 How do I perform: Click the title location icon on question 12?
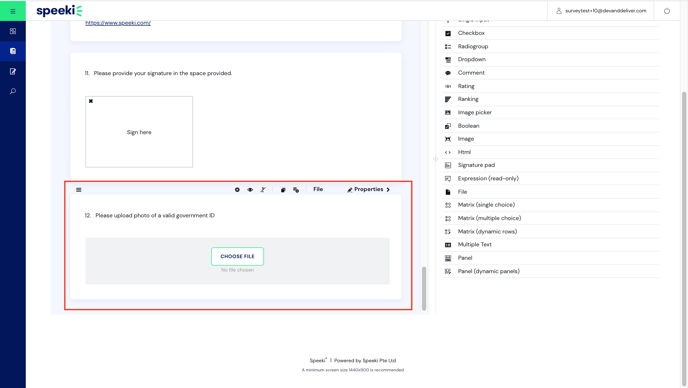tap(263, 190)
